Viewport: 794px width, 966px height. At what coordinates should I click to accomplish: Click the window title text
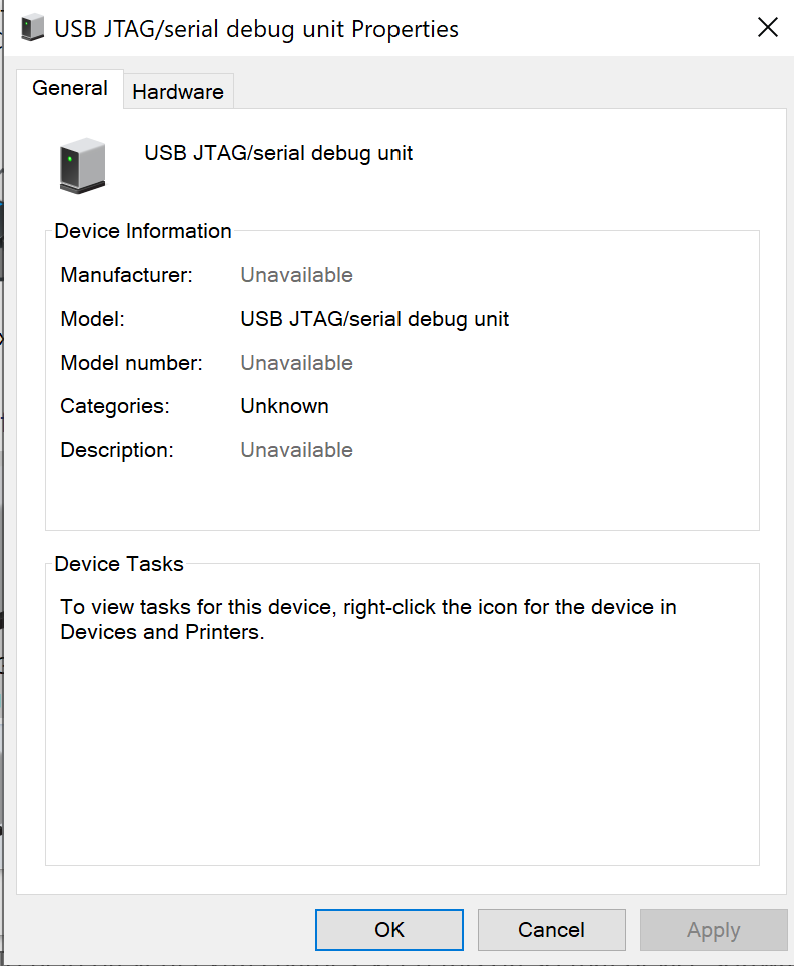pos(256,29)
